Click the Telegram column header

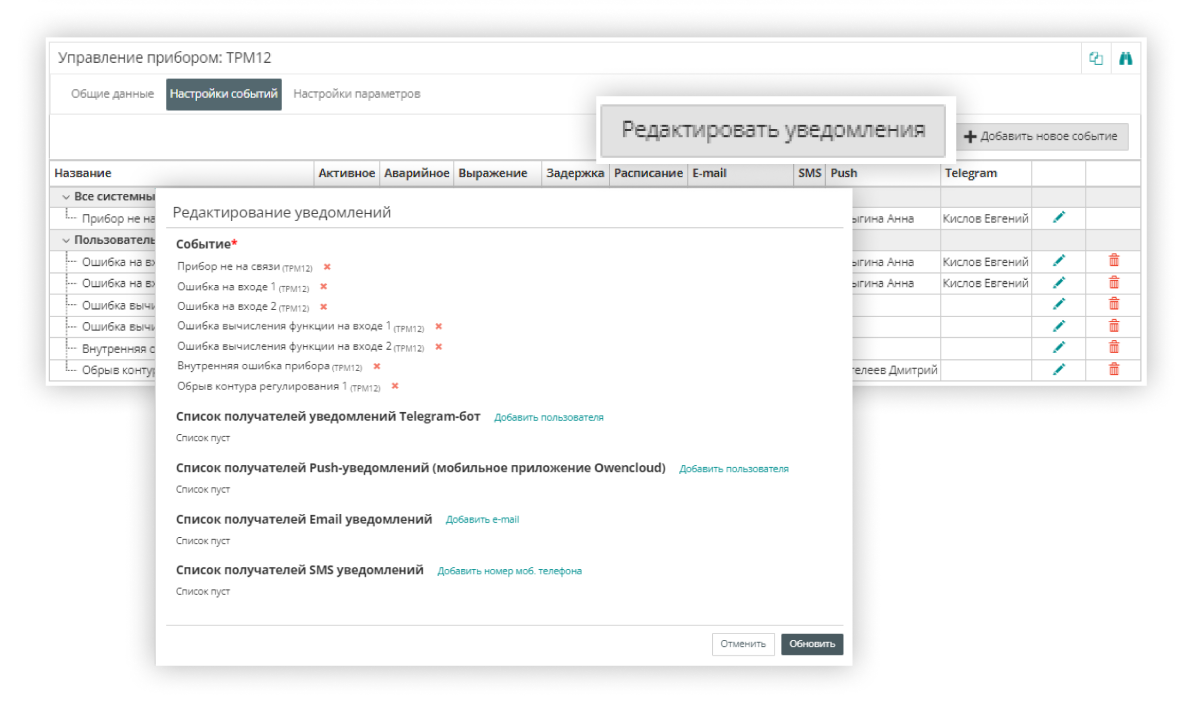coord(986,173)
